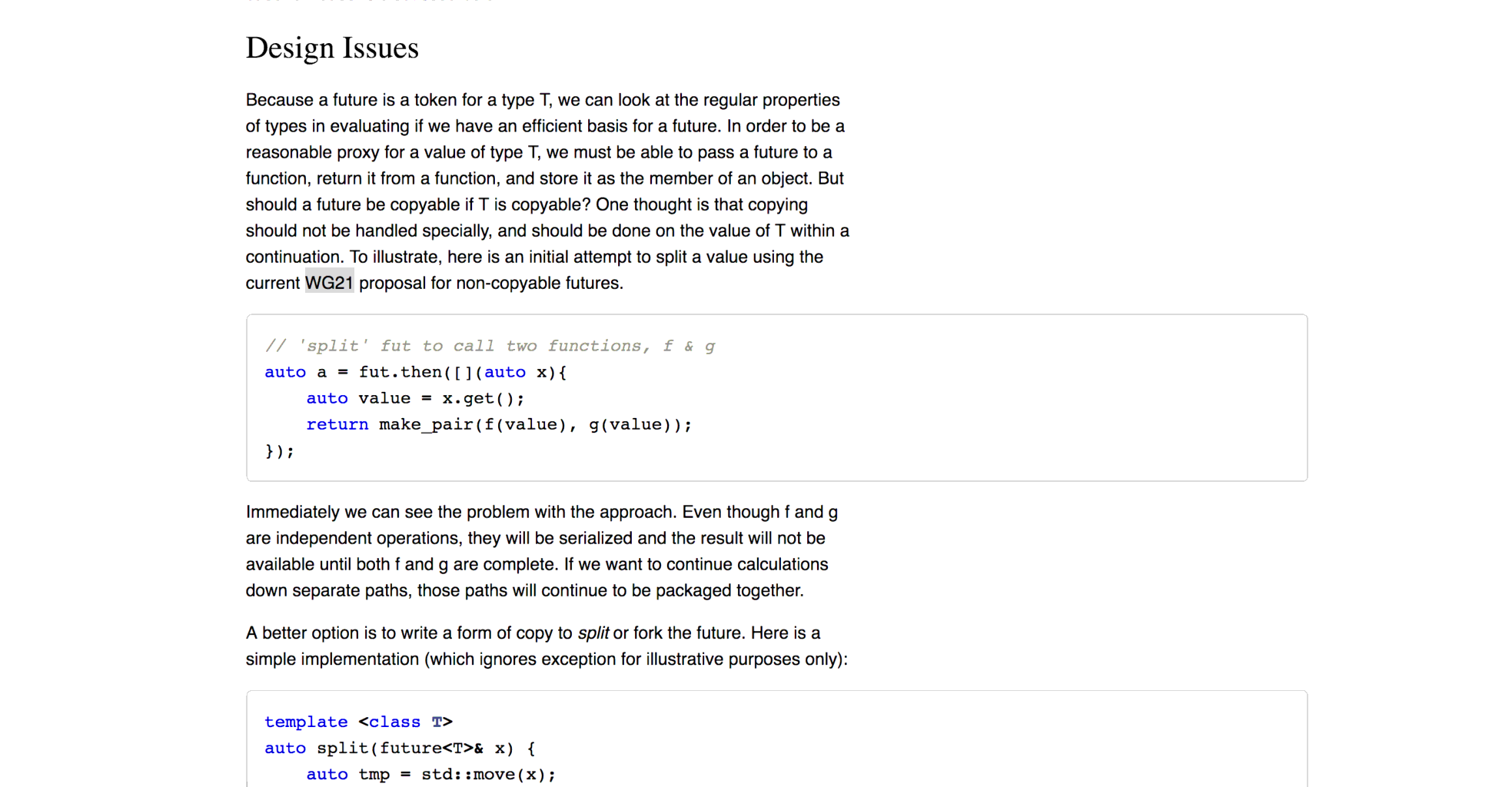Click the return make_pair code line
The image size is (1512, 787).
(x=499, y=424)
